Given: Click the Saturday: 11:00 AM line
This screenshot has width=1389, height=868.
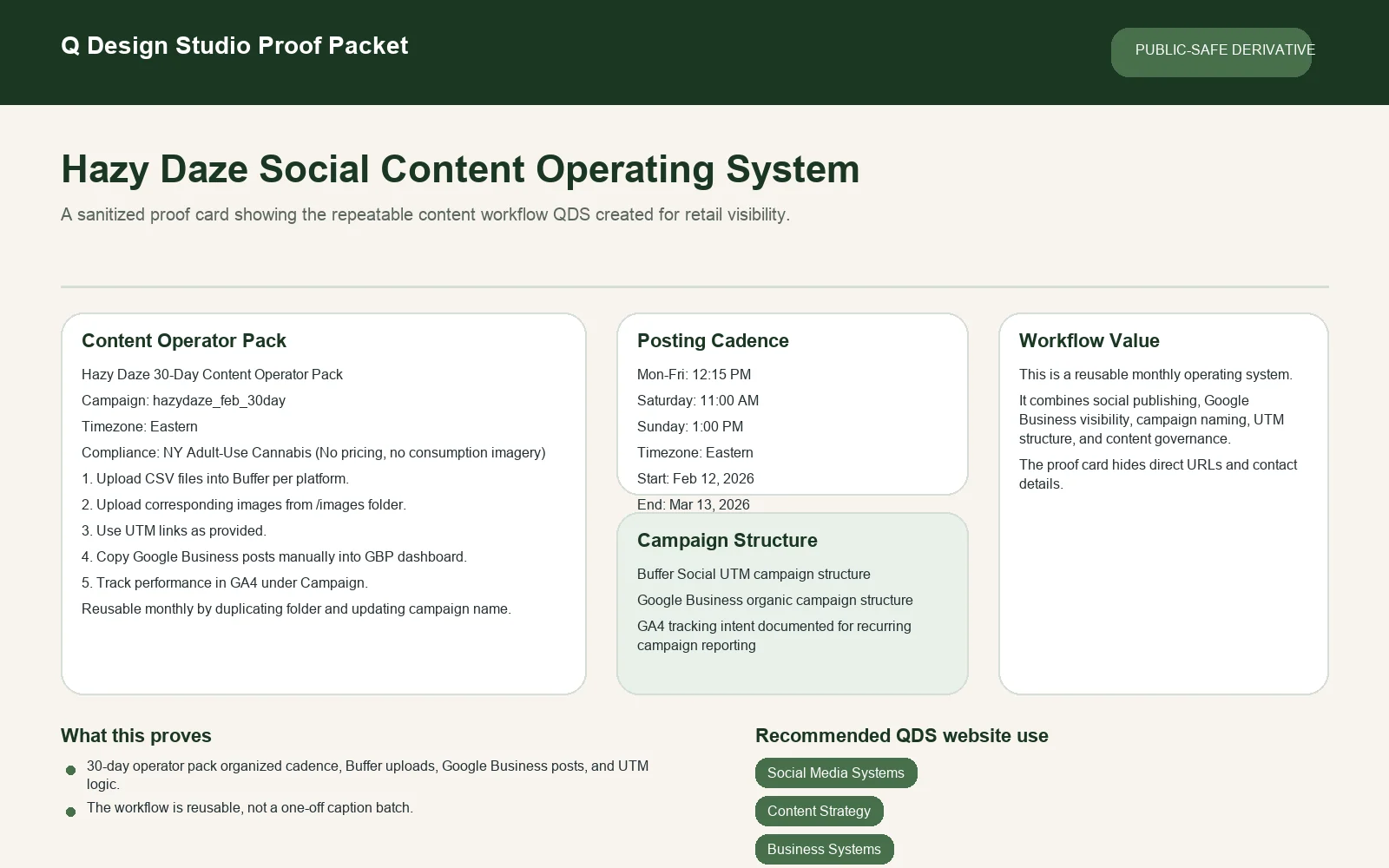Looking at the screenshot, I should [698, 400].
